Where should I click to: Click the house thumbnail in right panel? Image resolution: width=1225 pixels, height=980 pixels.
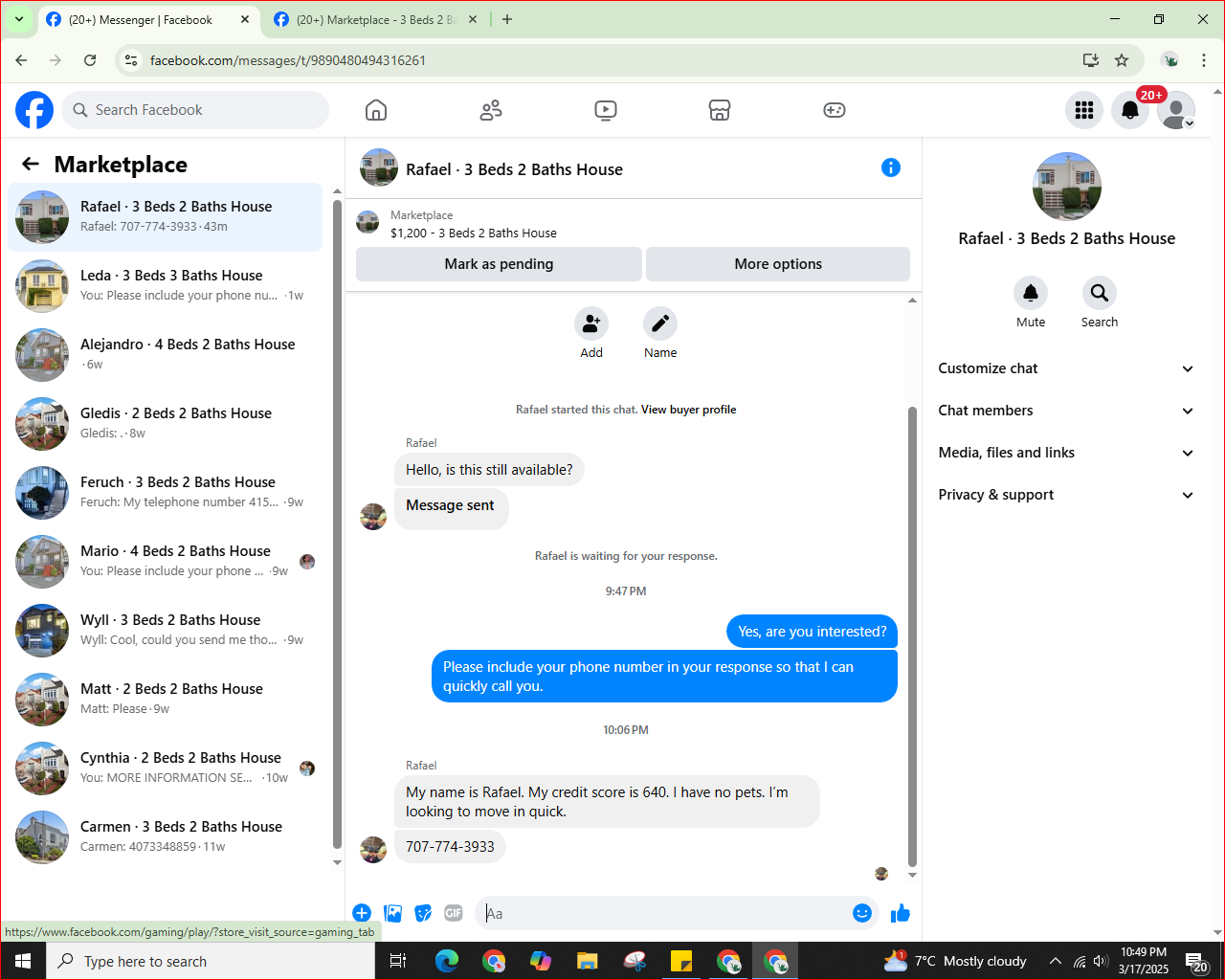pyautogui.click(x=1067, y=187)
